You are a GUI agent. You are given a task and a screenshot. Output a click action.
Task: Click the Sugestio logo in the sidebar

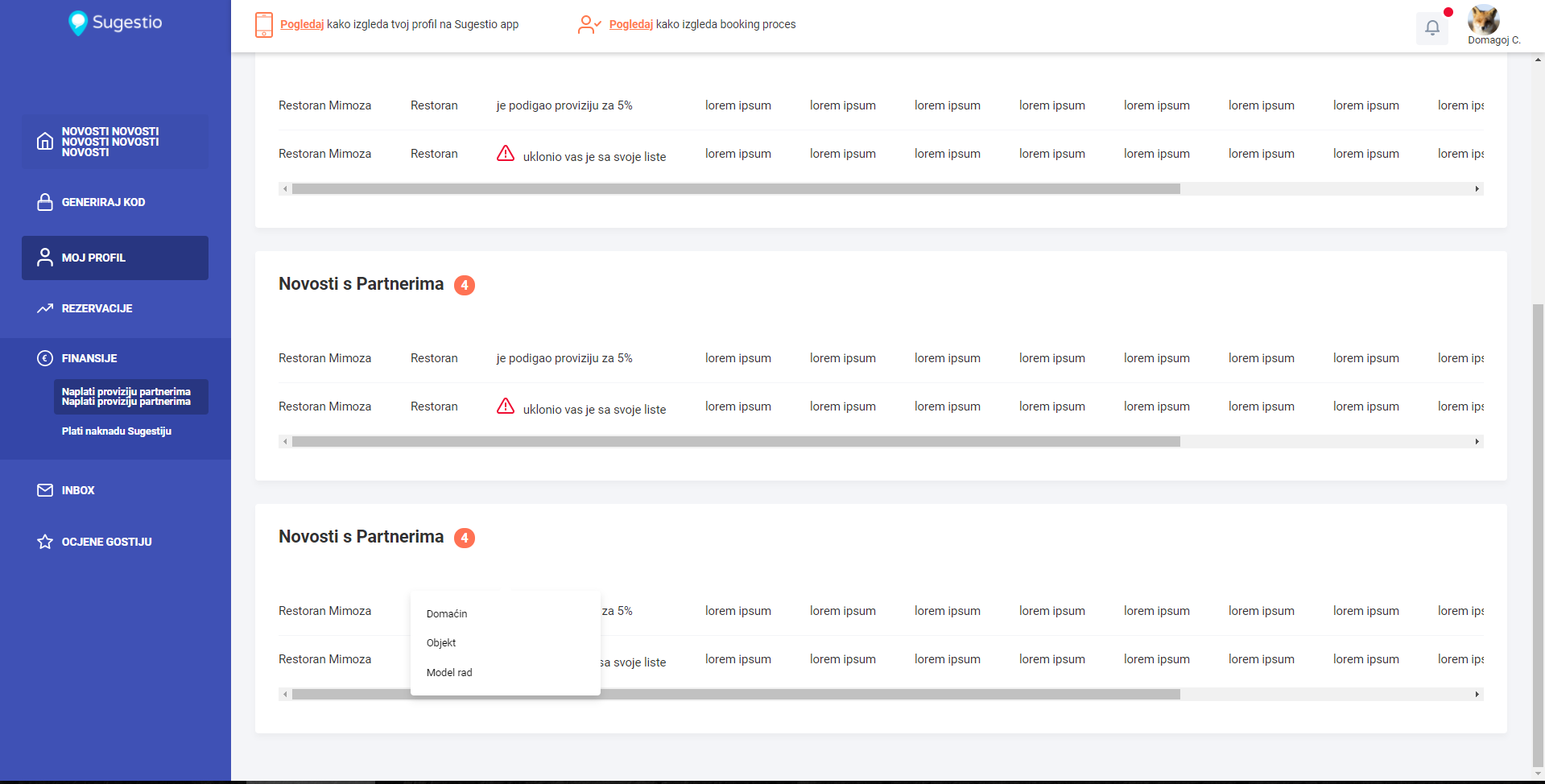(x=115, y=23)
